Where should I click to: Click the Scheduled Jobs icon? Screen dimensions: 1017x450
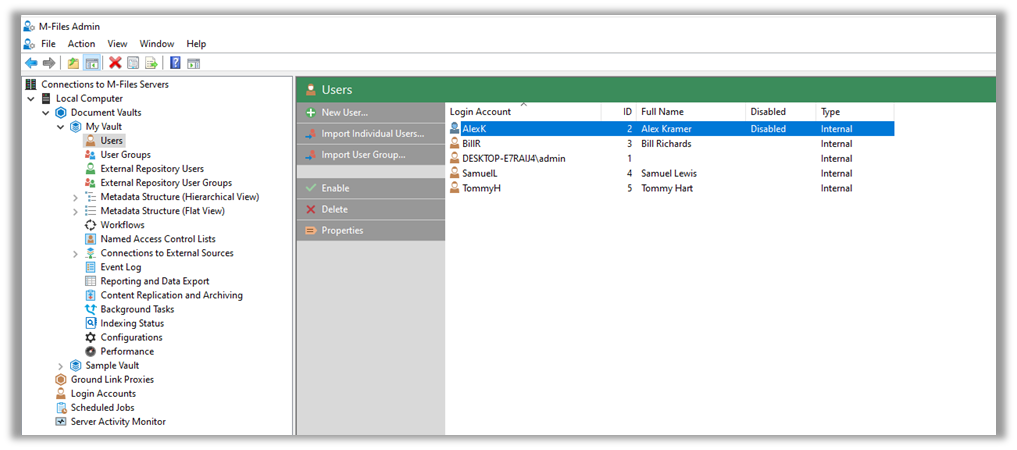61,408
